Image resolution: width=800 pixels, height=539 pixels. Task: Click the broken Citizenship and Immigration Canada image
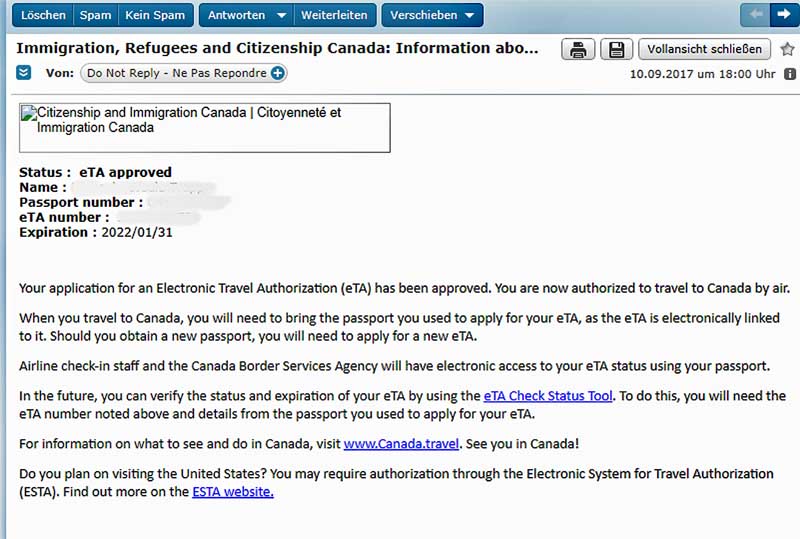pyautogui.click(x=205, y=128)
